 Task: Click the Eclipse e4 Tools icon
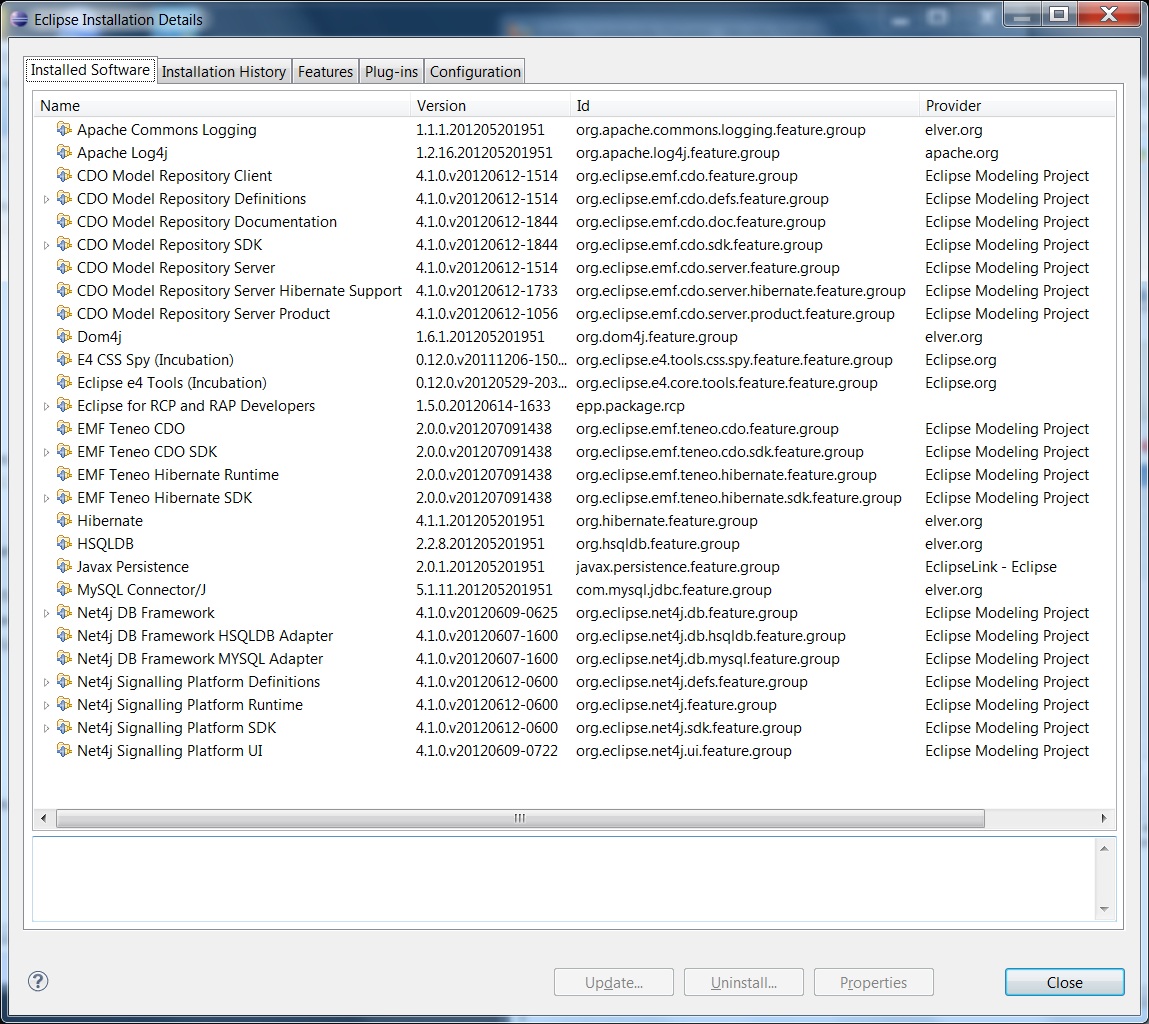pos(64,383)
